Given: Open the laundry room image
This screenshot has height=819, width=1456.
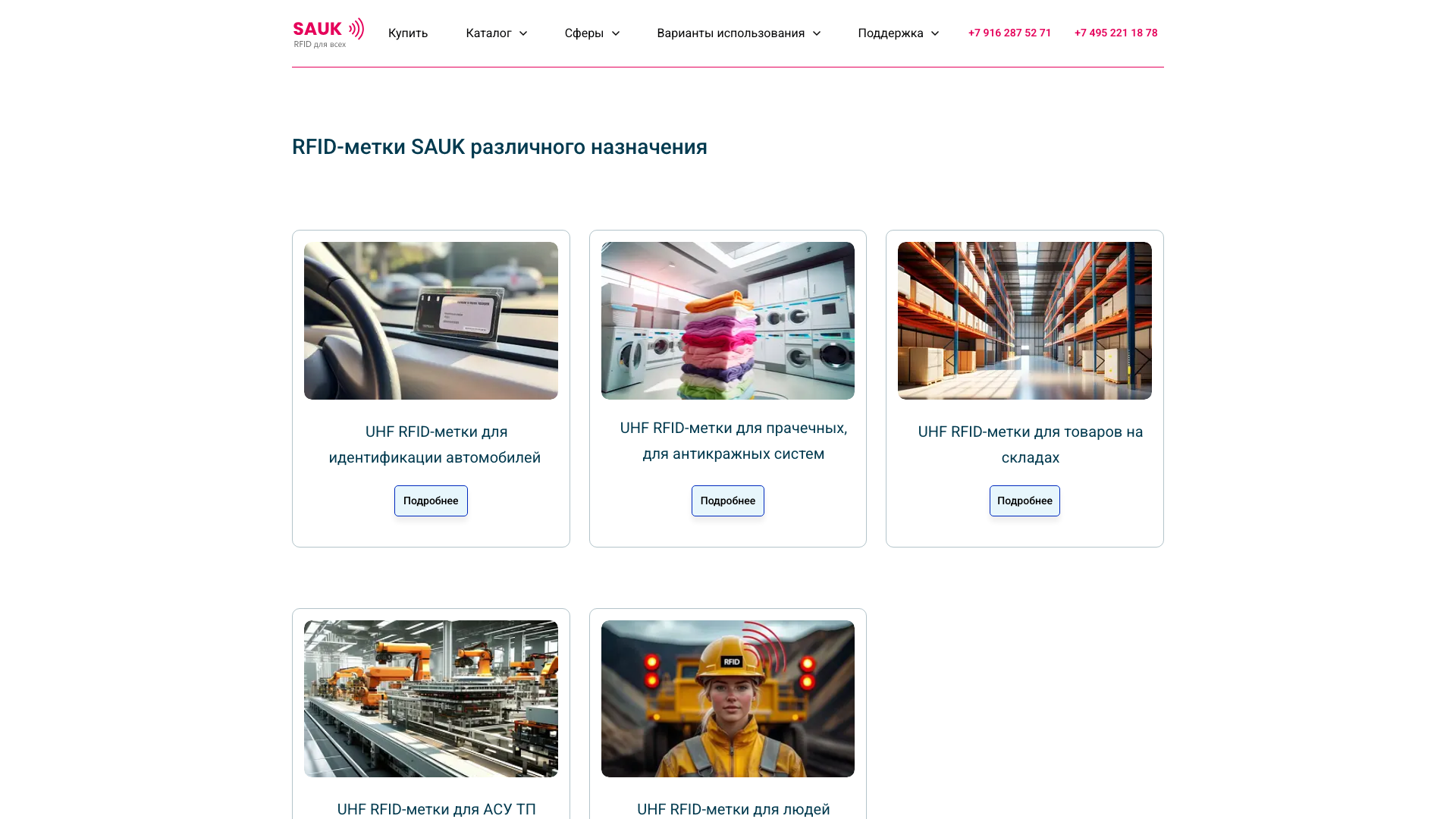Looking at the screenshot, I should tap(728, 321).
